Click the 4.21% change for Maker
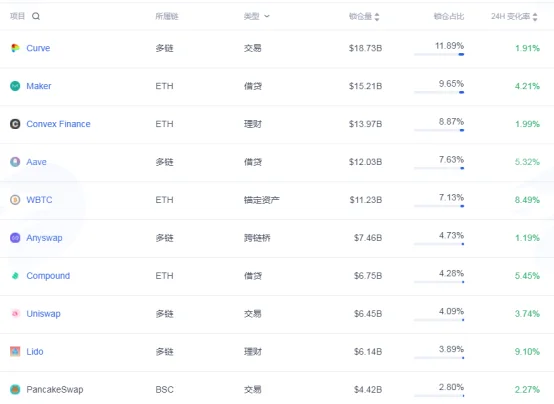The height and width of the screenshot is (404, 554). pyautogui.click(x=527, y=86)
